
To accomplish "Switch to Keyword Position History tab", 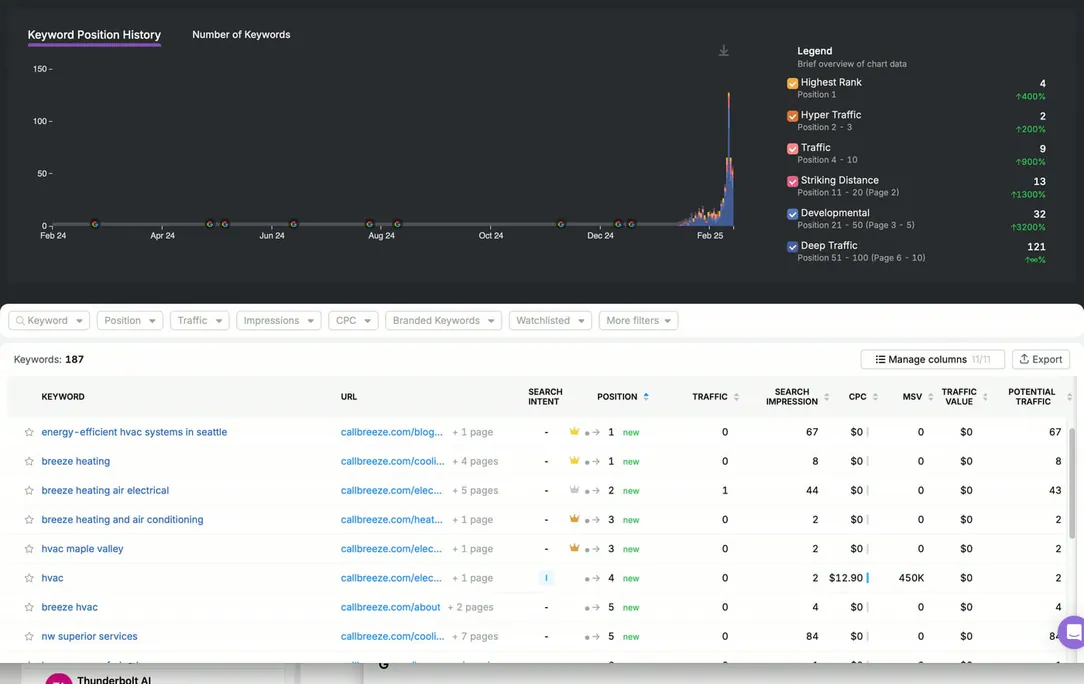I will pos(94,35).
